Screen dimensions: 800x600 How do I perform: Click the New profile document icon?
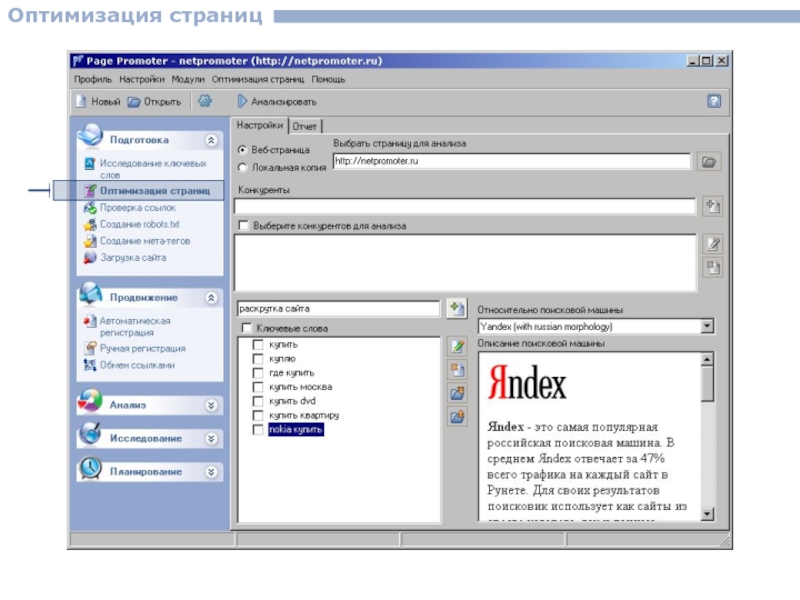(81, 101)
